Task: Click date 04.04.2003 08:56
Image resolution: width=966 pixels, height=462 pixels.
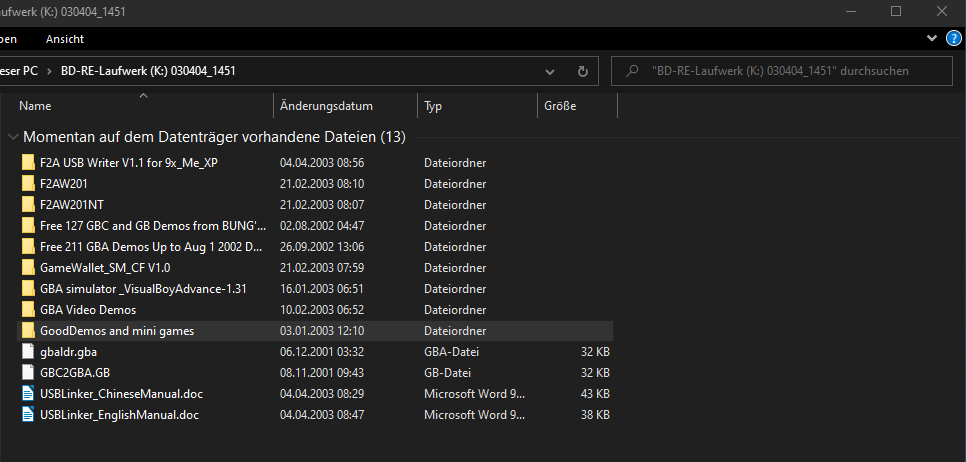Action: (322, 163)
